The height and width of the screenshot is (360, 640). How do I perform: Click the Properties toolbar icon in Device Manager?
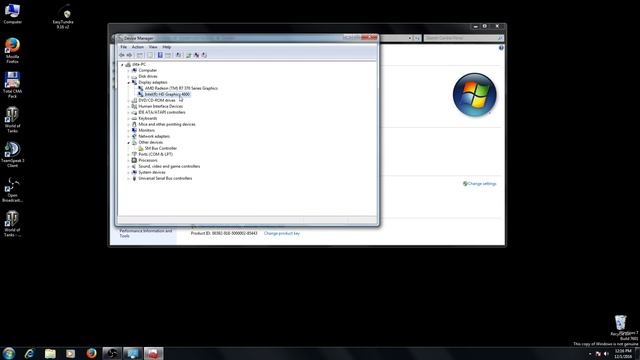click(150, 55)
